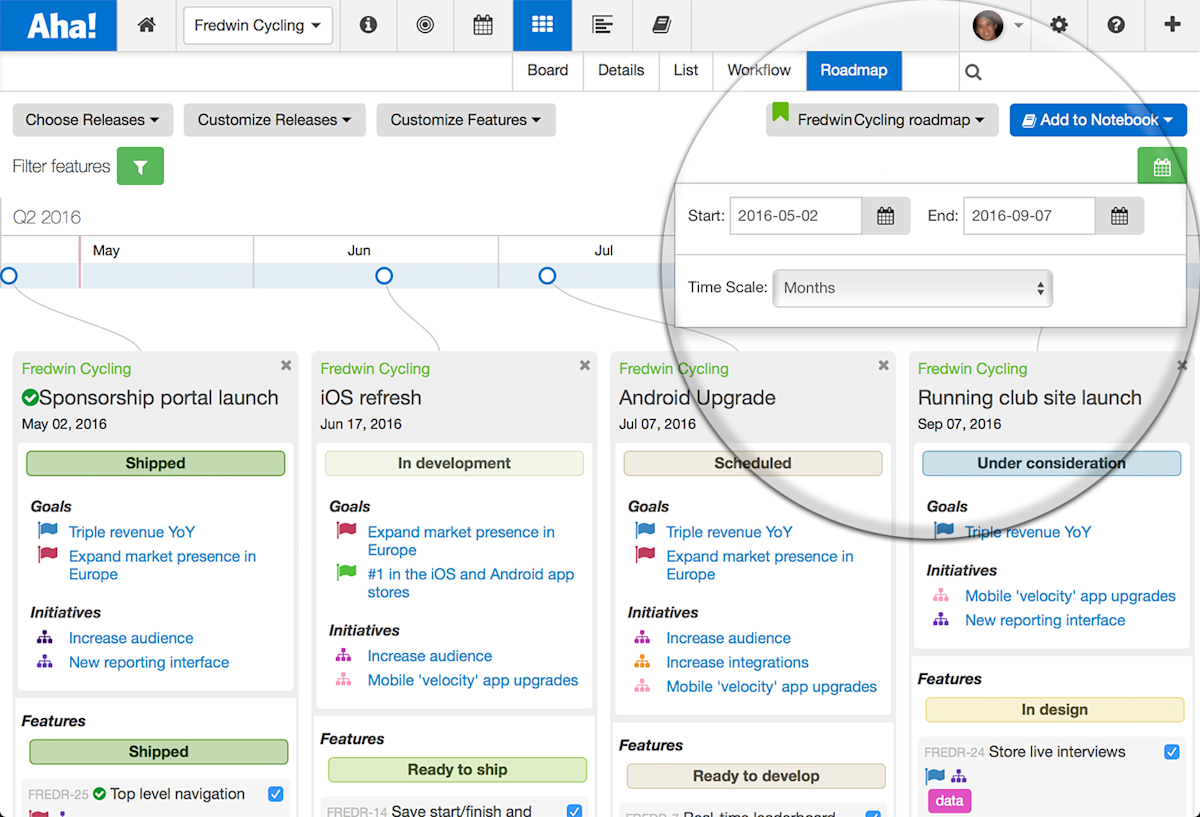The image size is (1200, 817).
Task: Toggle checkbox for Top level navigation feature
Action: (276, 794)
